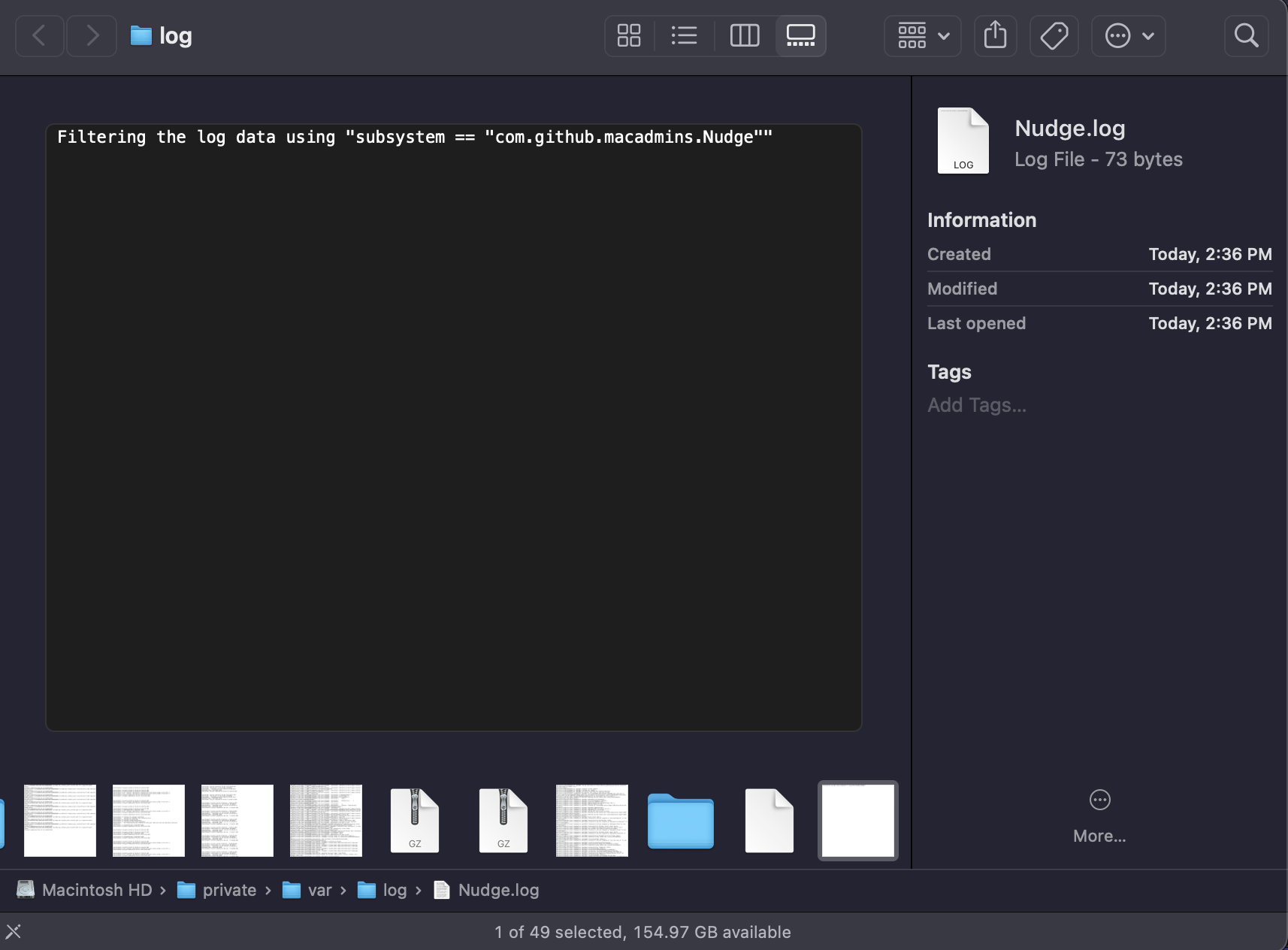Switch to icon view
Screen dimensions: 1288x950
pyautogui.click(x=630, y=35)
